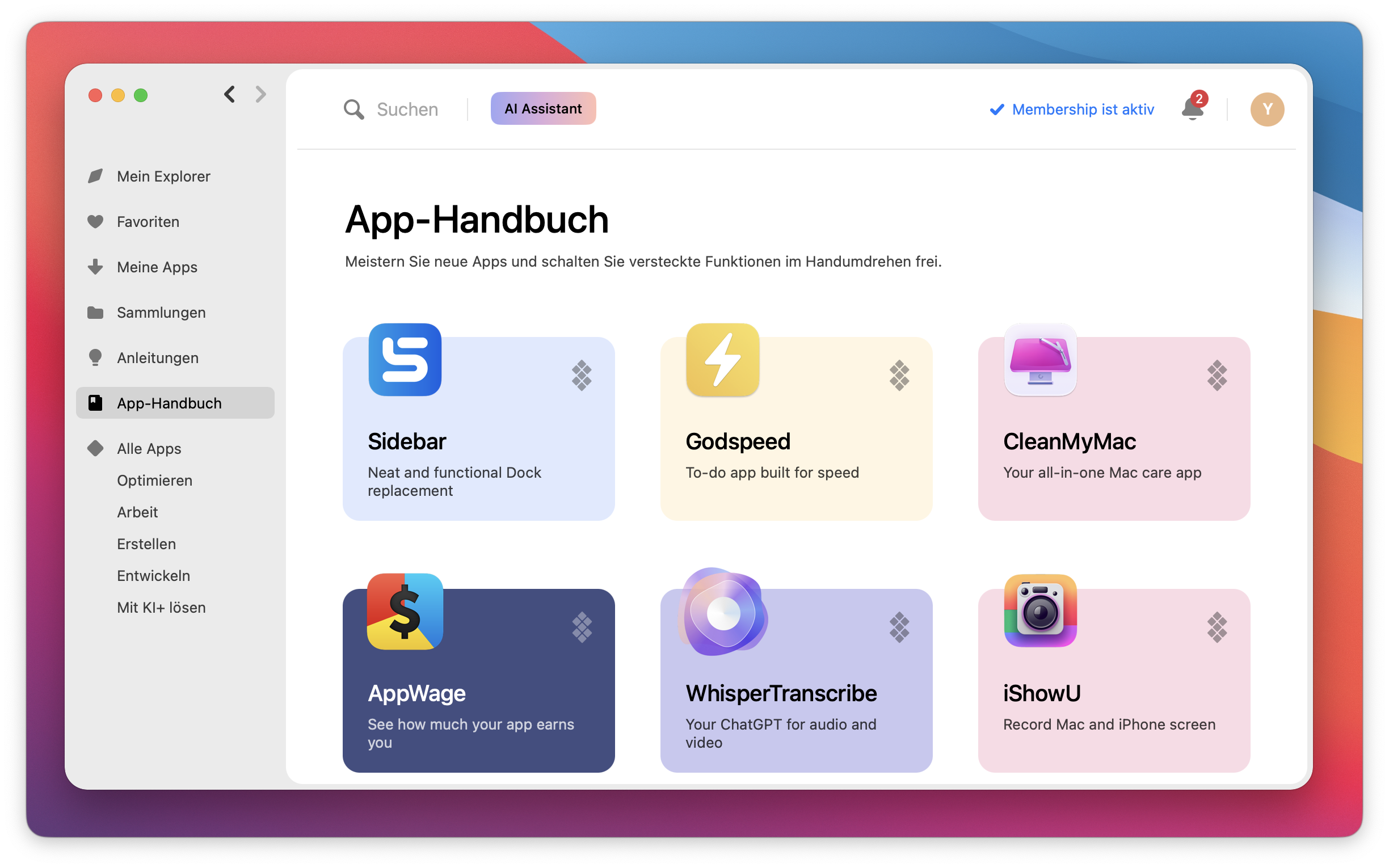Go forward with the right chevron
Viewport: 1389px width, 868px height.
point(260,94)
